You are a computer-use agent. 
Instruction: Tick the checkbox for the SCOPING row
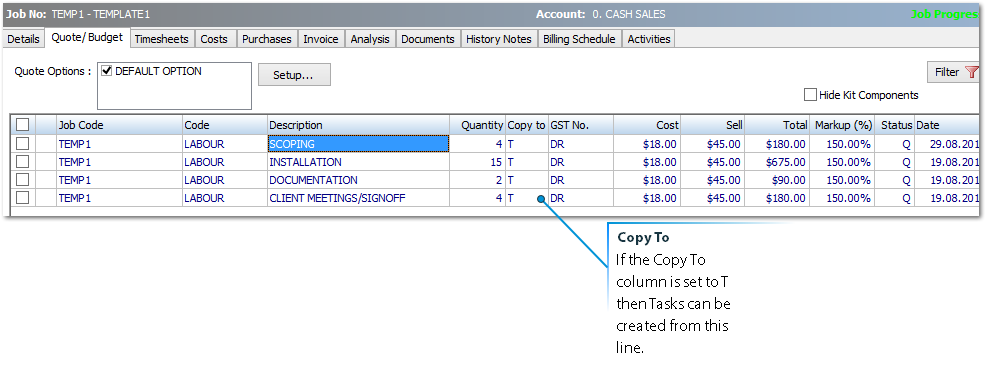point(23,144)
